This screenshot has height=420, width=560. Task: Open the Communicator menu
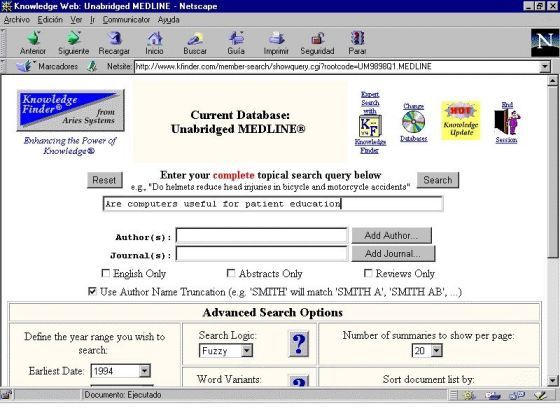(x=126, y=20)
